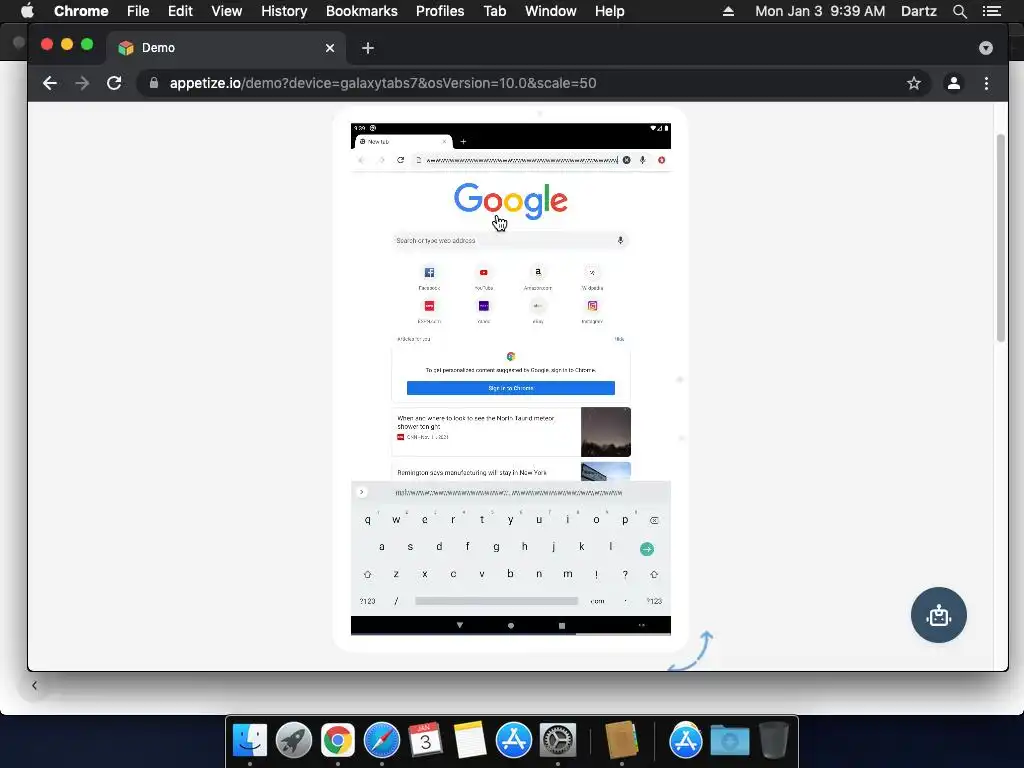Tap the microphone in the emulated address bar
The height and width of the screenshot is (768, 1024).
tap(643, 160)
